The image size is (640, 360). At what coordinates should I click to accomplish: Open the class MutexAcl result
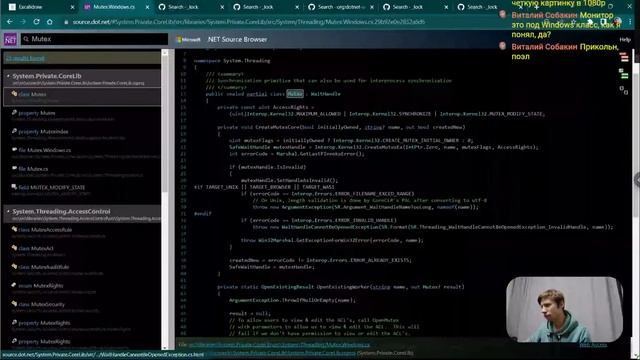82,251
